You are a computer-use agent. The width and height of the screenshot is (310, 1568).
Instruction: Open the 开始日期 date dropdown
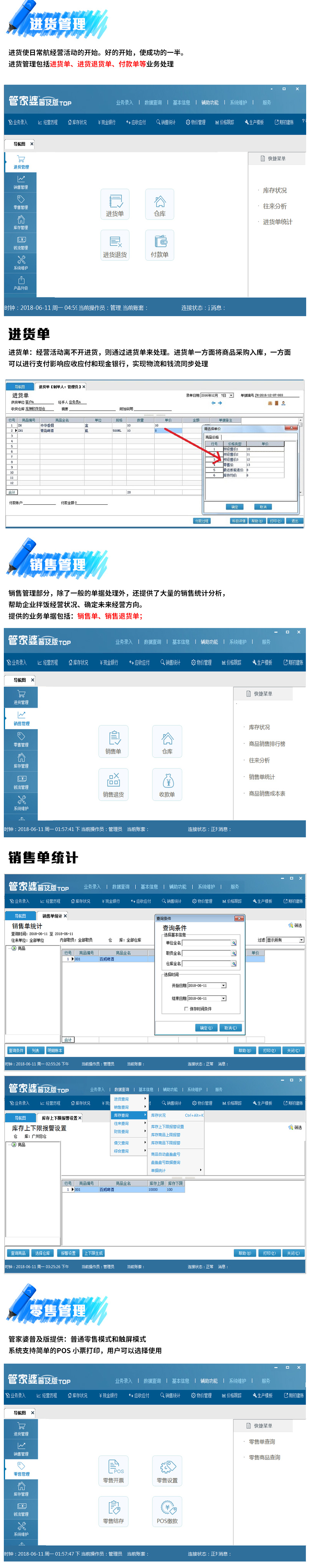224,985
